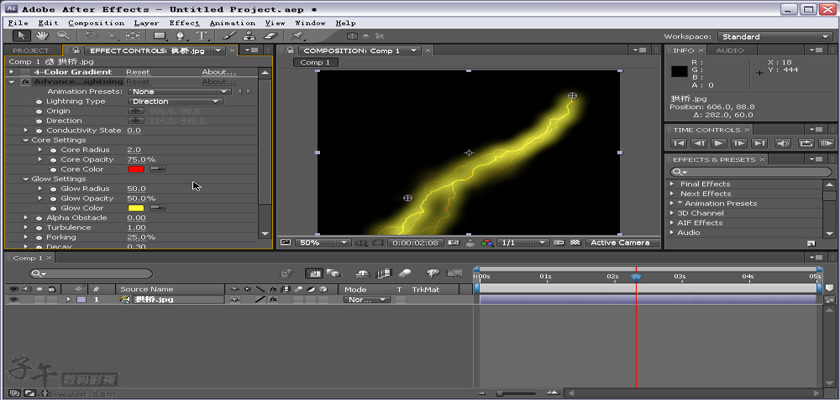Click the Active Camera view button
This screenshot has width=840, height=400.
pyautogui.click(x=619, y=243)
